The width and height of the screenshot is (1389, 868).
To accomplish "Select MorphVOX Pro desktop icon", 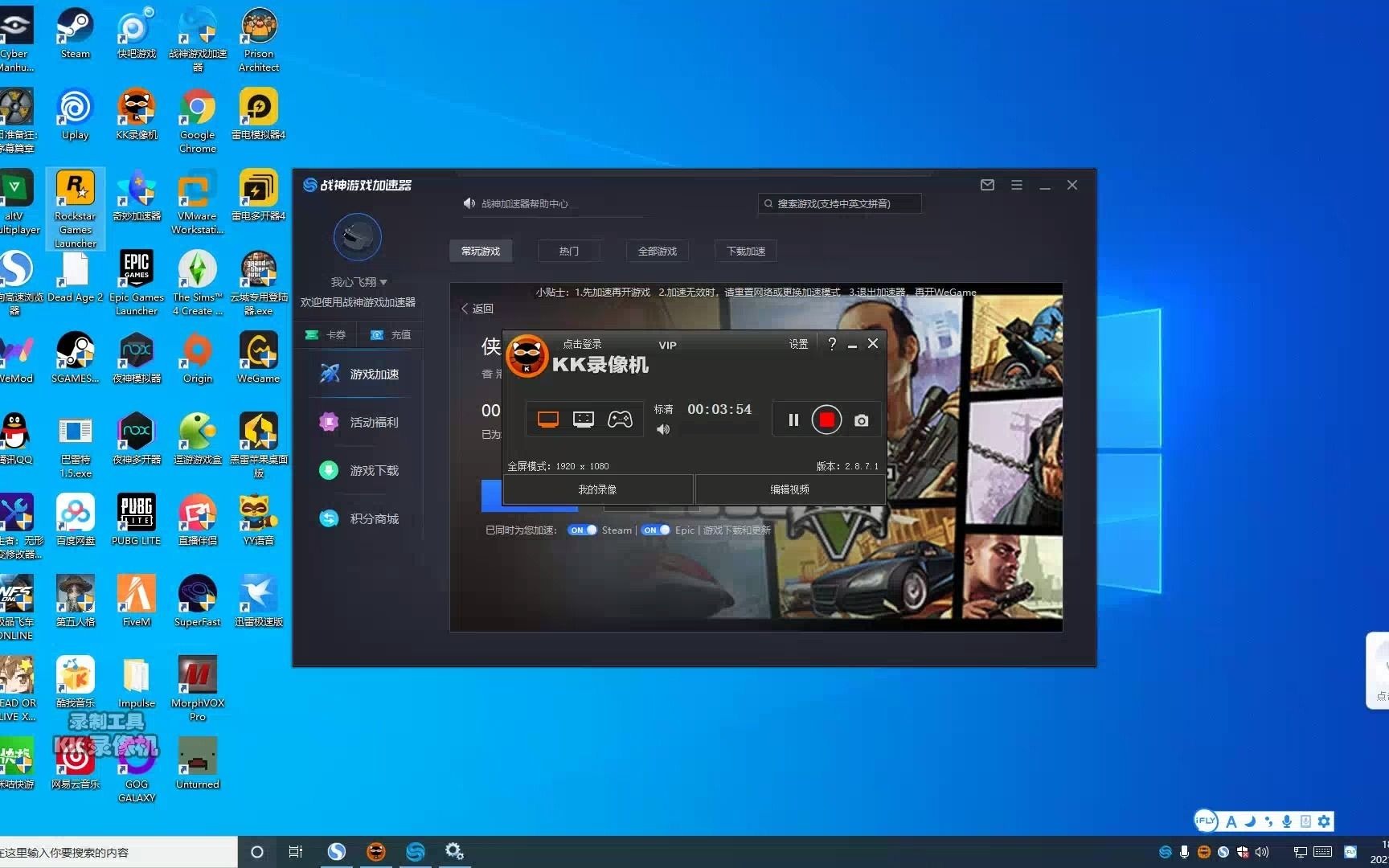I will click(198, 689).
